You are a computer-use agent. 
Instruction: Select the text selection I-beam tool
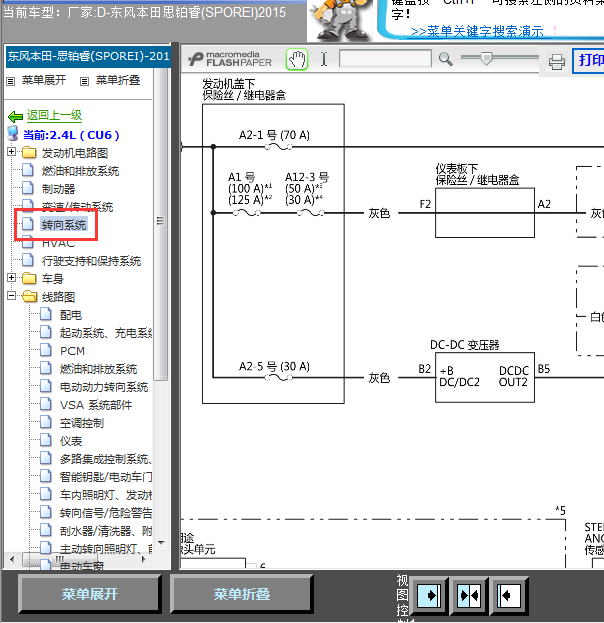tap(324, 59)
